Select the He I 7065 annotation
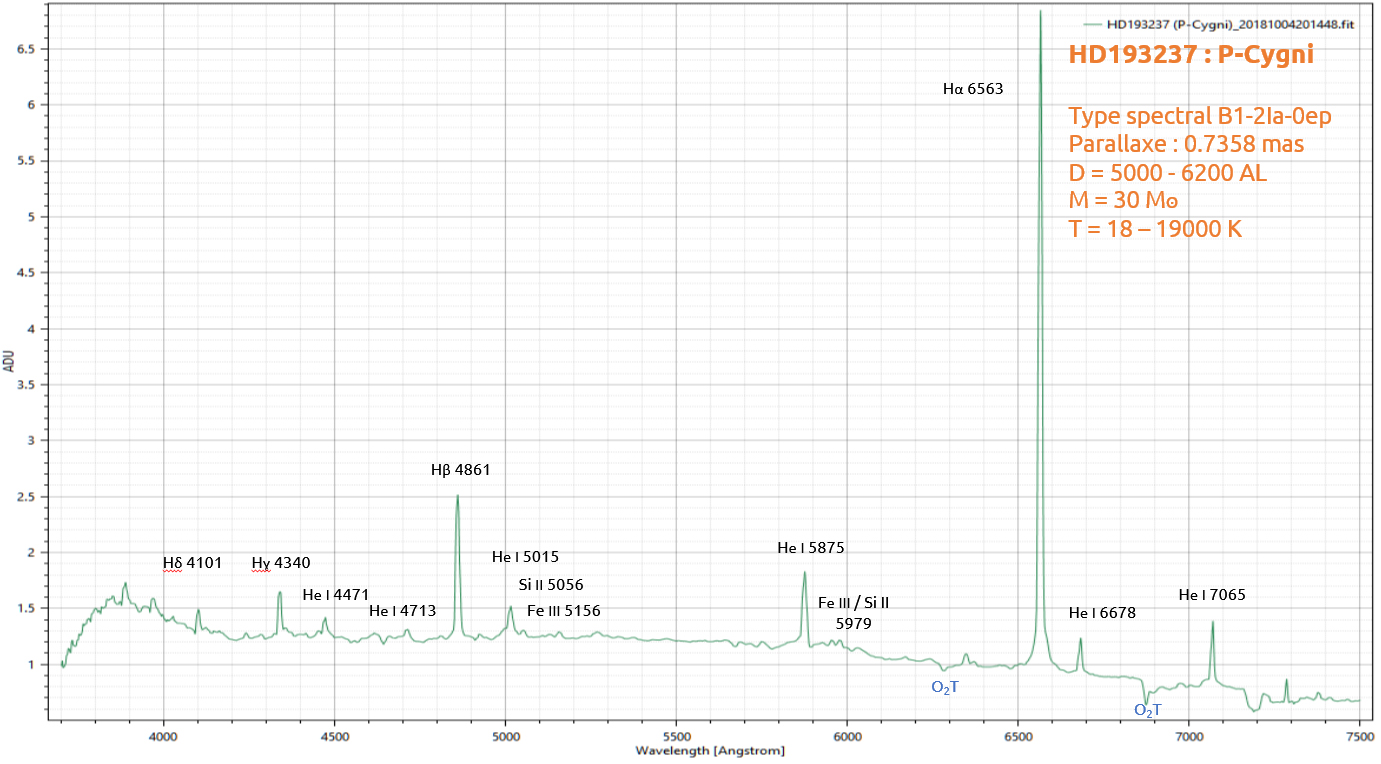This screenshot has height=764, width=1381. tap(1212, 595)
